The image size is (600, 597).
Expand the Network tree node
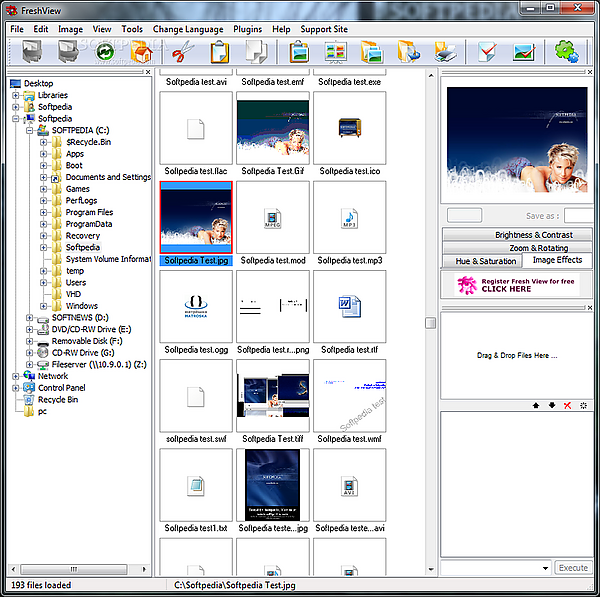pos(16,376)
